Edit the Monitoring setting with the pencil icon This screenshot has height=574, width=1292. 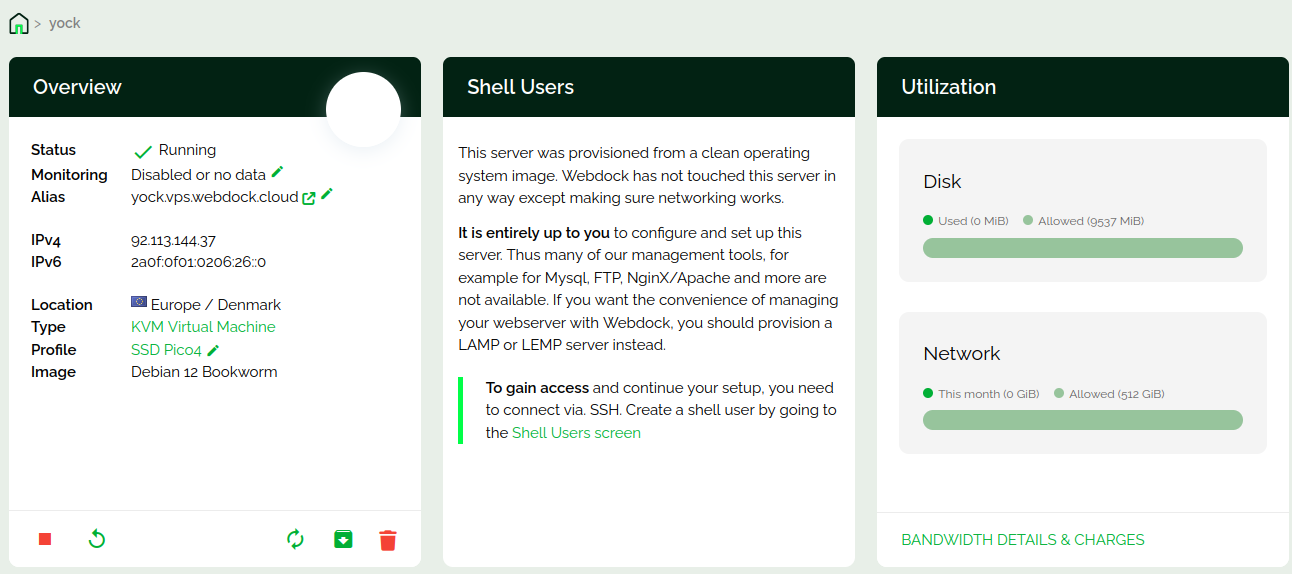tap(278, 173)
